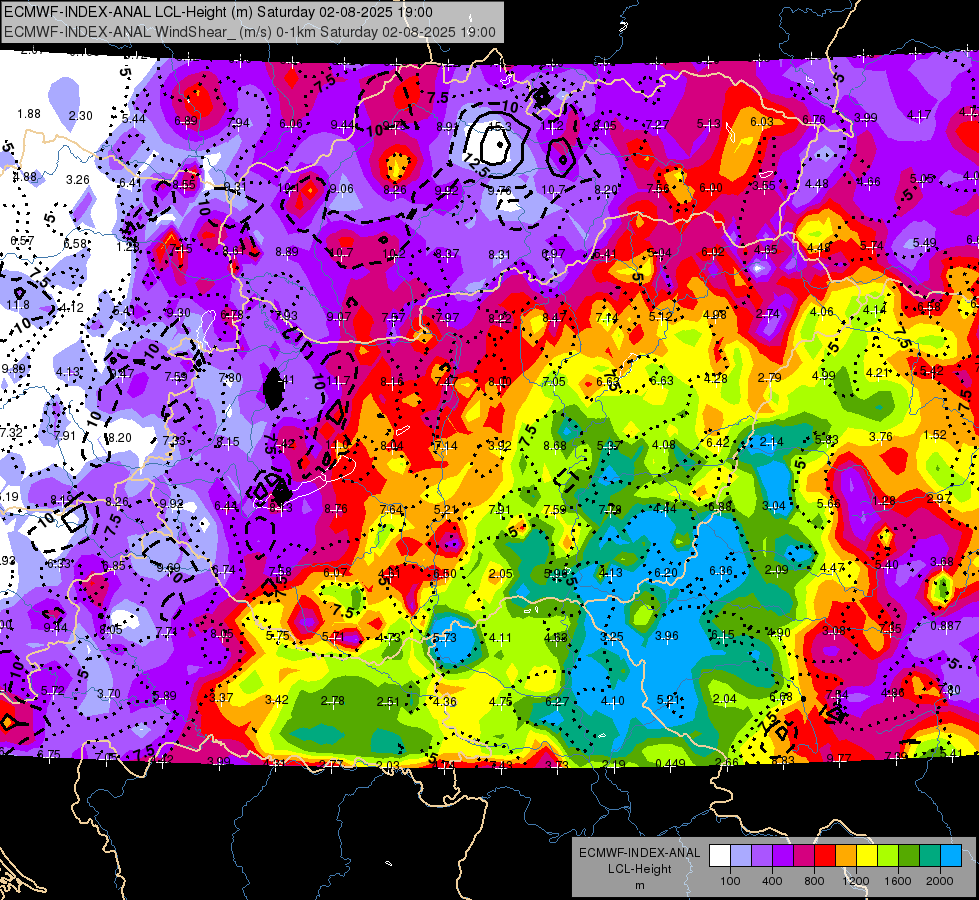Click the legend tick value 100
979x900 pixels.
730,881
